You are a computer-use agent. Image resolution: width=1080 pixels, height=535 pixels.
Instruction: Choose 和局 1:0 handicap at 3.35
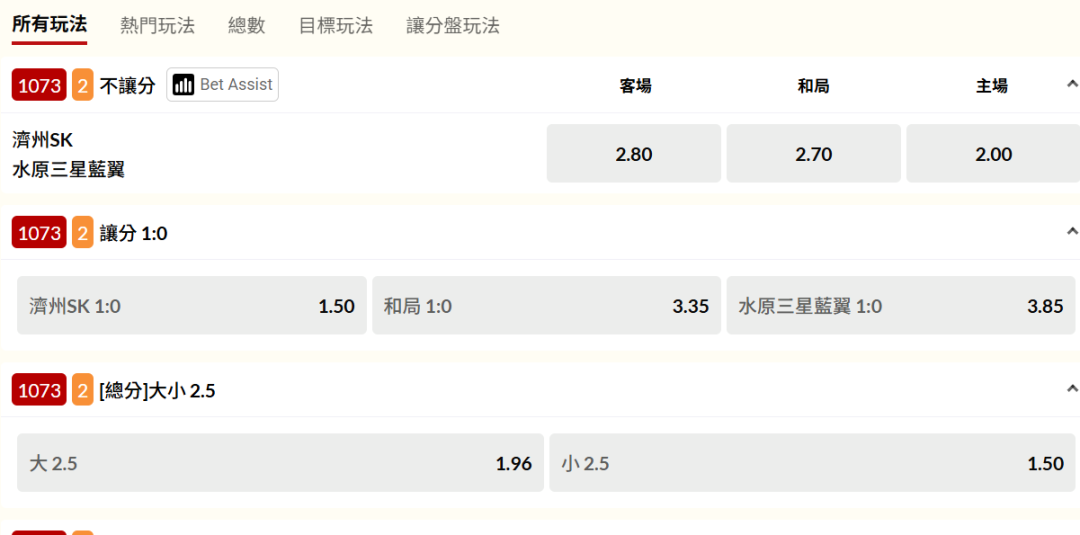(x=546, y=306)
